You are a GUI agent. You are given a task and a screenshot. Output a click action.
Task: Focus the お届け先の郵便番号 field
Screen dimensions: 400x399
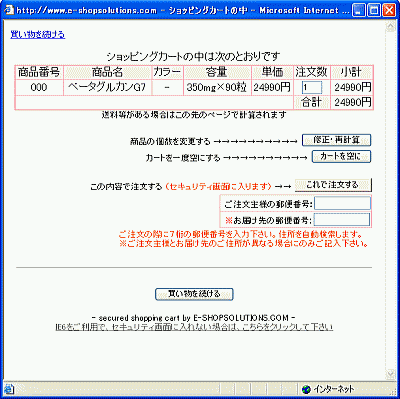coord(342,220)
